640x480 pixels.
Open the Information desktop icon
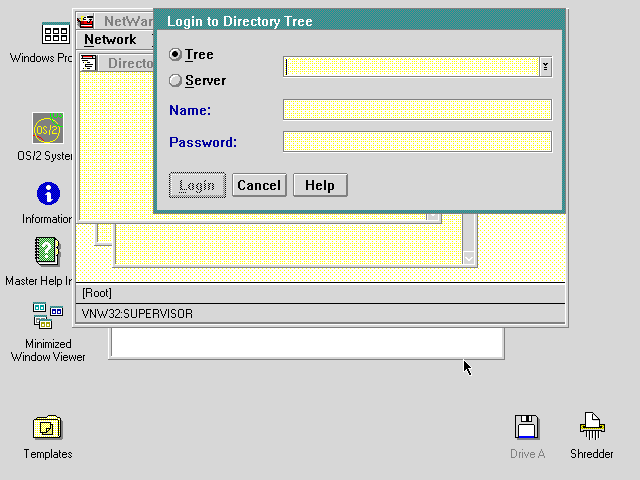coord(48,193)
